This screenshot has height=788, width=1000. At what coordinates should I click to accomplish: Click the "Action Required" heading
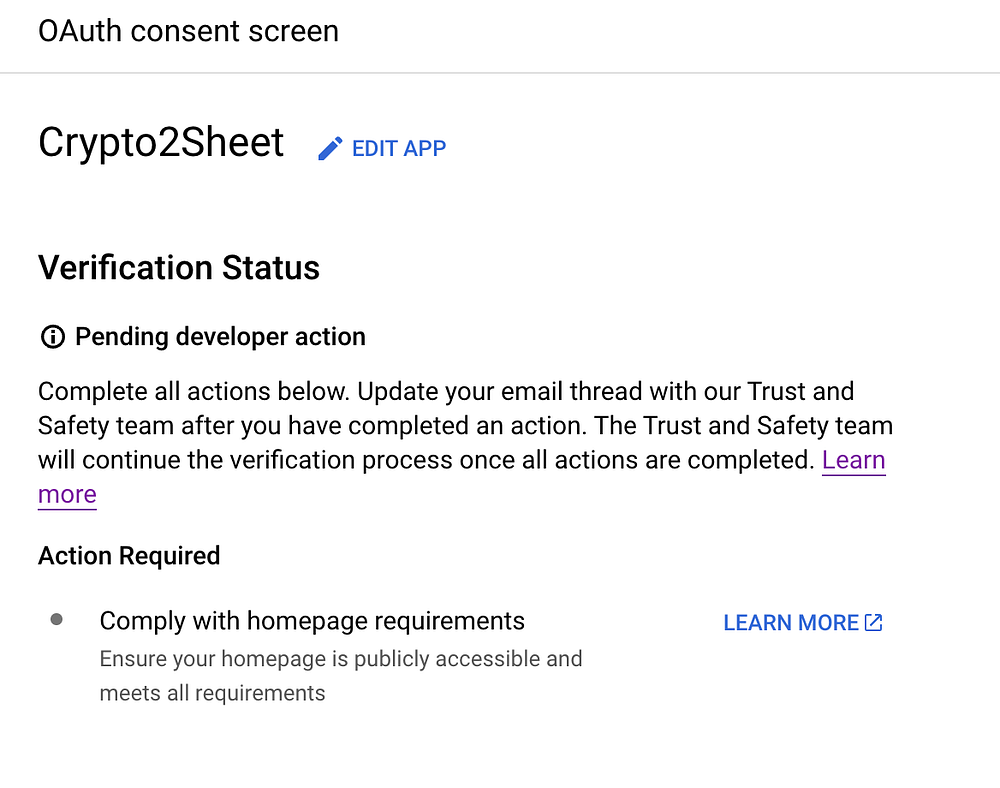[129, 556]
